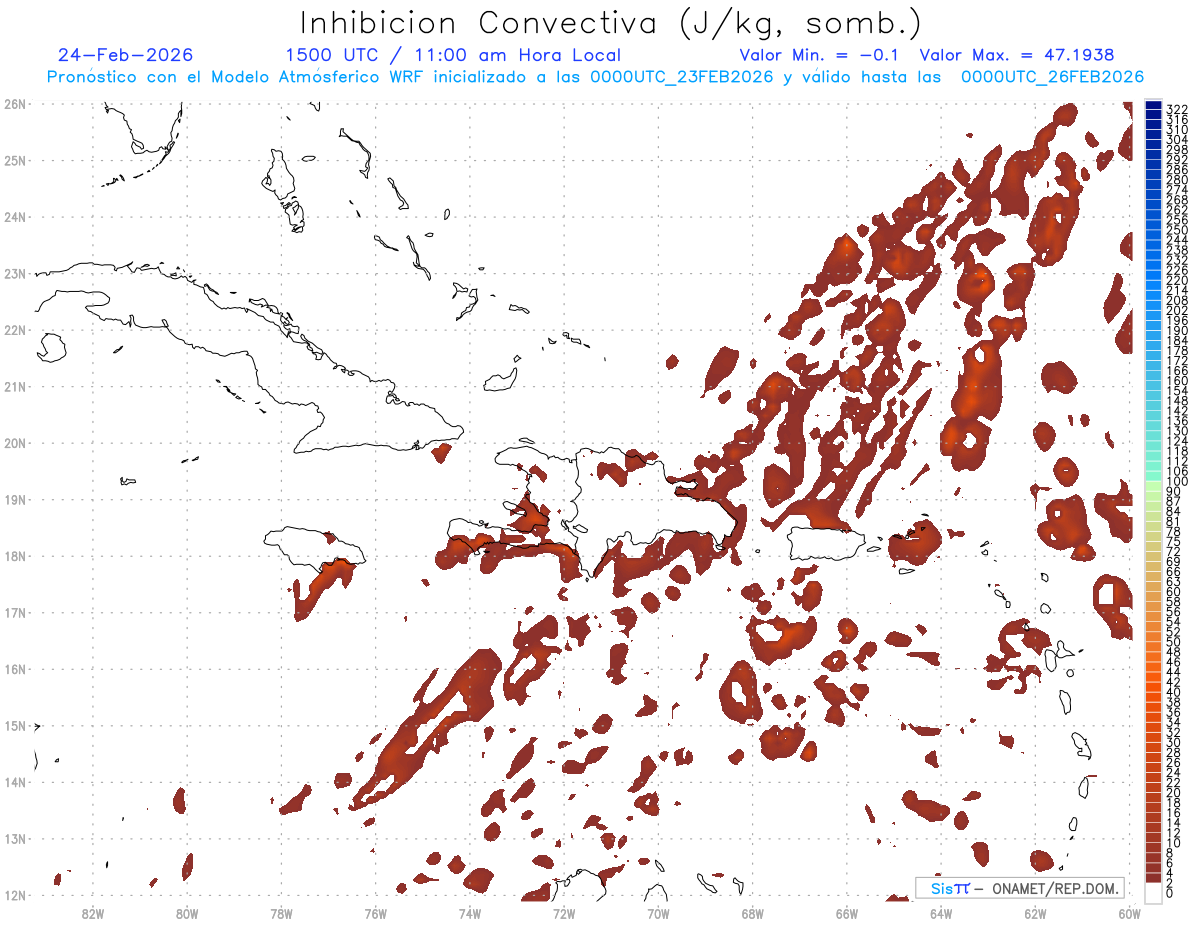
Task: Click the title "Inhibicion Convectiva (J/kg, somb.)"
Action: 611,24
